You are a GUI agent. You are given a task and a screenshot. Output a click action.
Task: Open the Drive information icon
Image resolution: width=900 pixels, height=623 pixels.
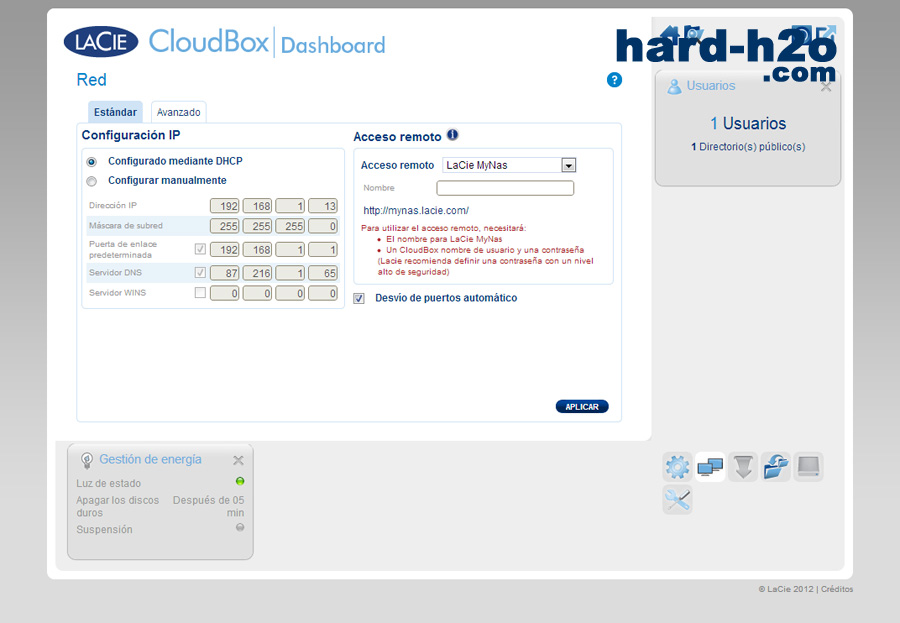808,467
